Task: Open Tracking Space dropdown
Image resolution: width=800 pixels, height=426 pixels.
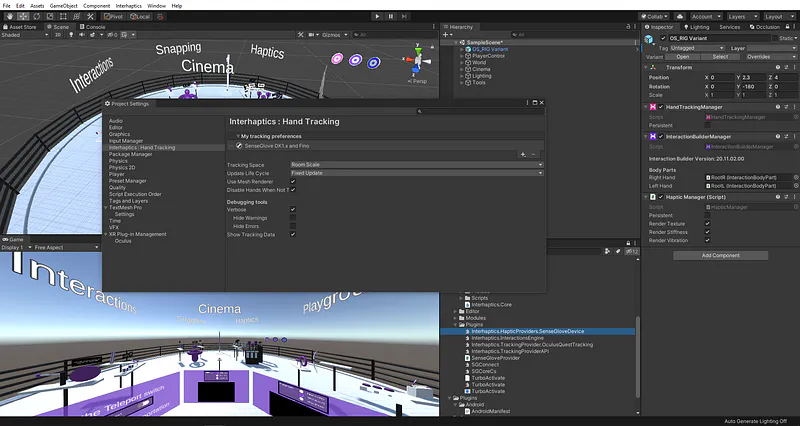Action: (416, 165)
